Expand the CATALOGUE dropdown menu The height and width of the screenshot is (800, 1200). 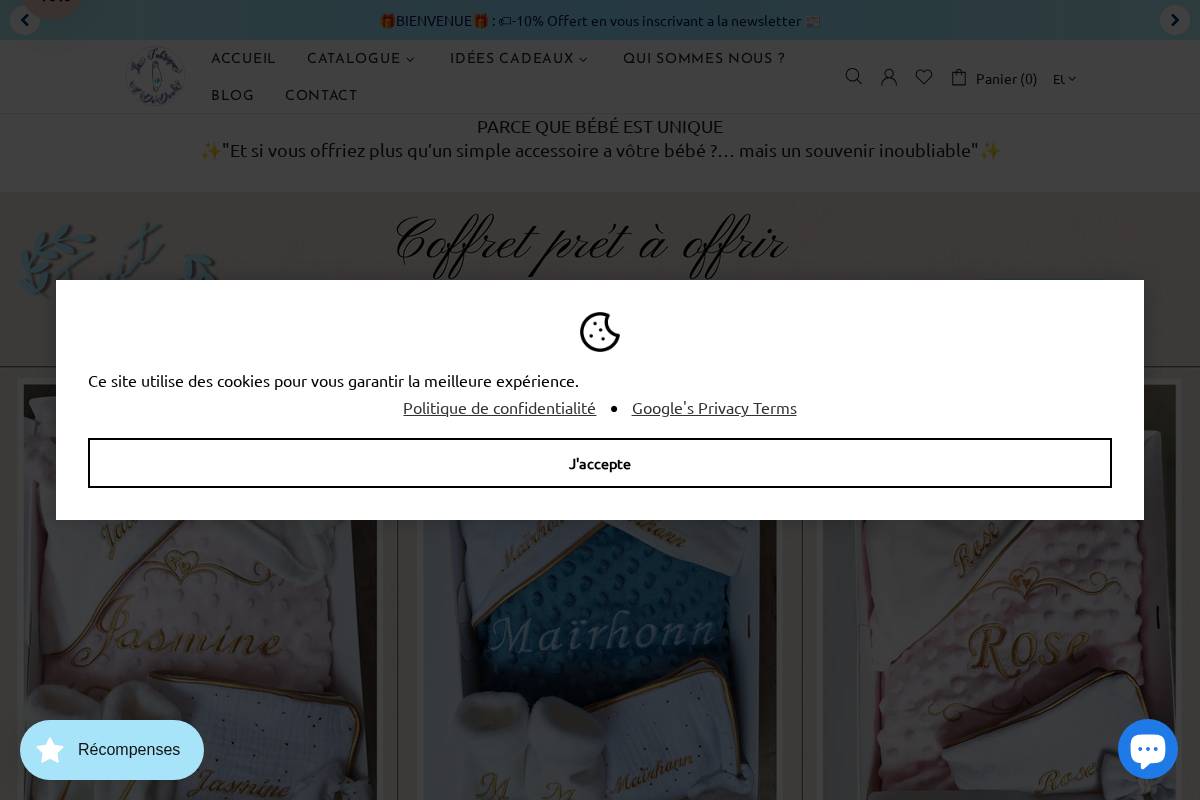(x=360, y=58)
